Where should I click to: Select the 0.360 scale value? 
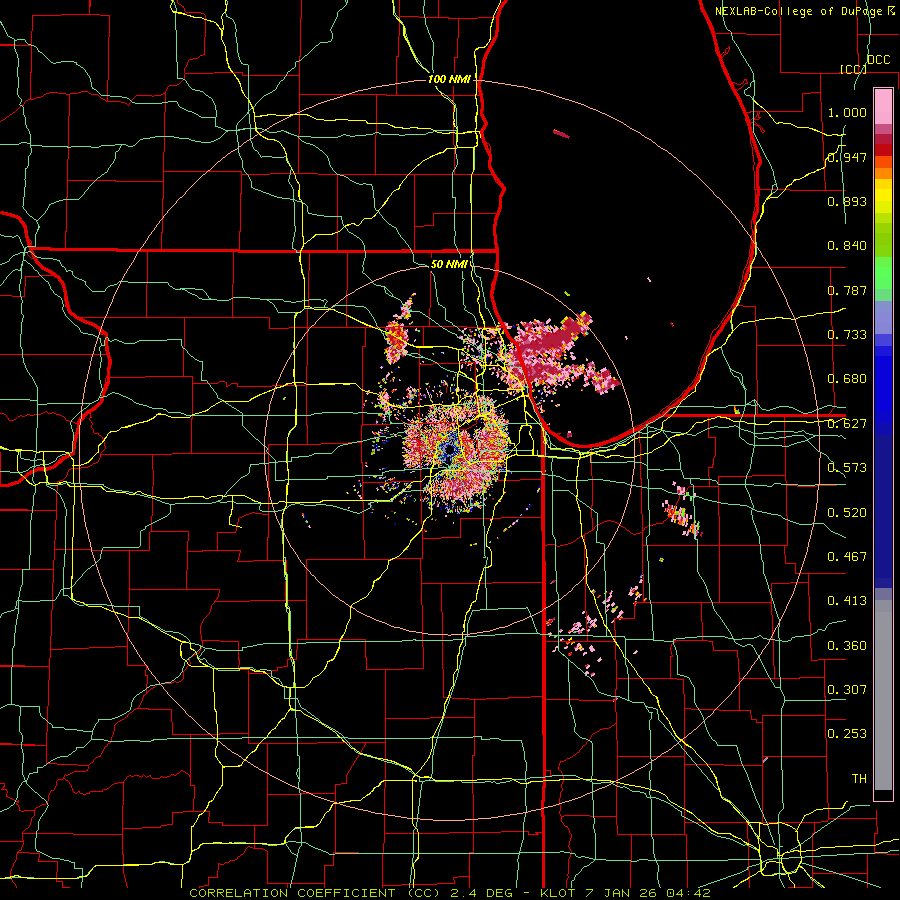tap(847, 646)
